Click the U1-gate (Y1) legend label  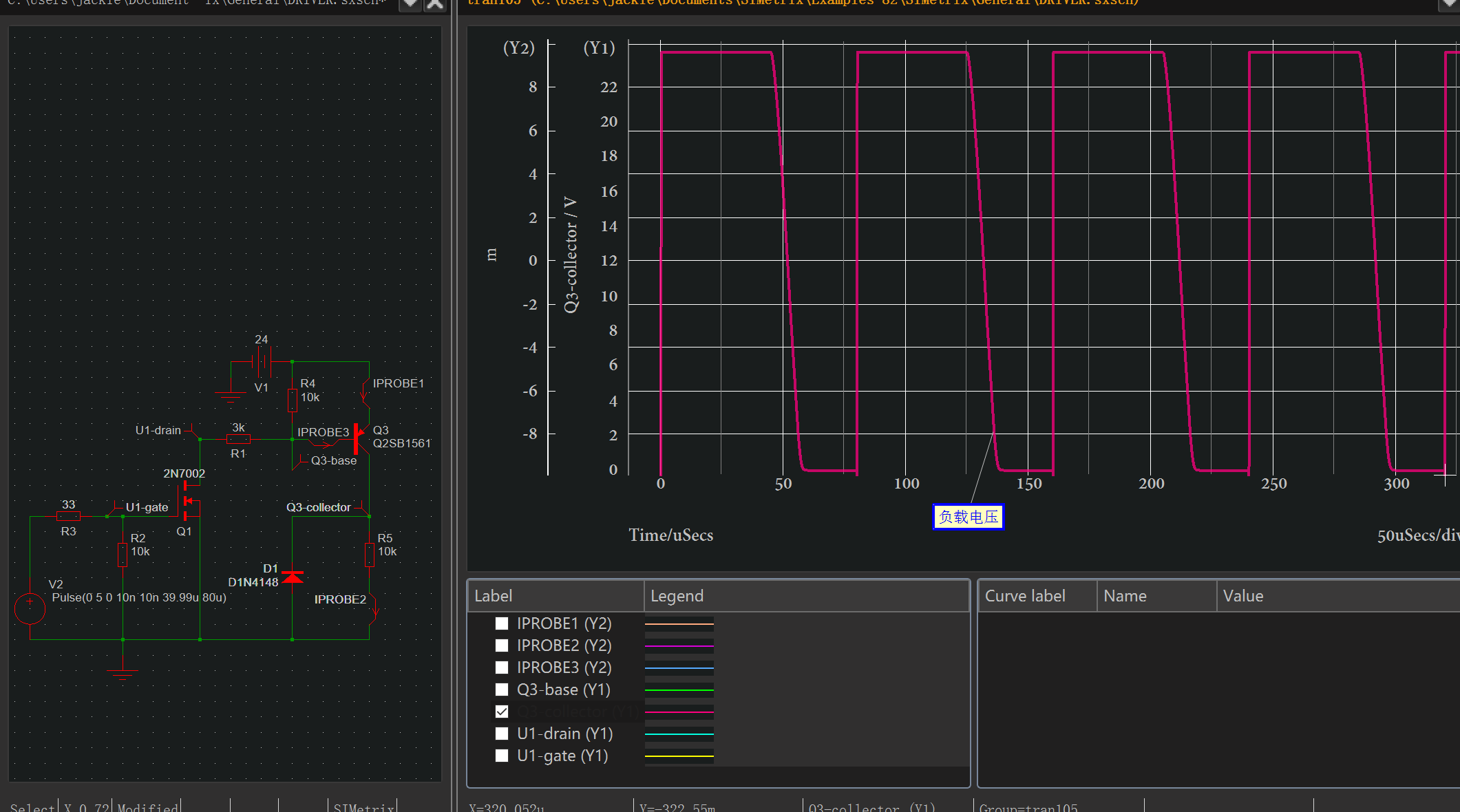[562, 756]
